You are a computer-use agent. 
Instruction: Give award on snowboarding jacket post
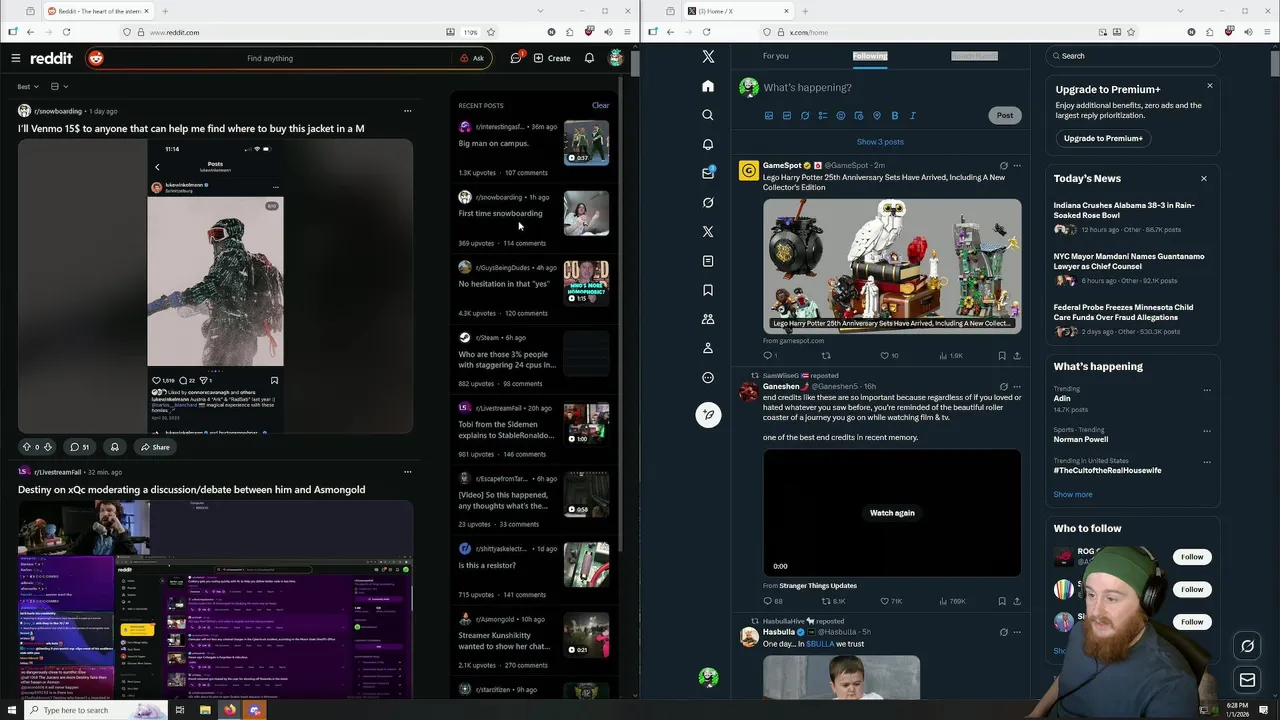[x=114, y=447]
